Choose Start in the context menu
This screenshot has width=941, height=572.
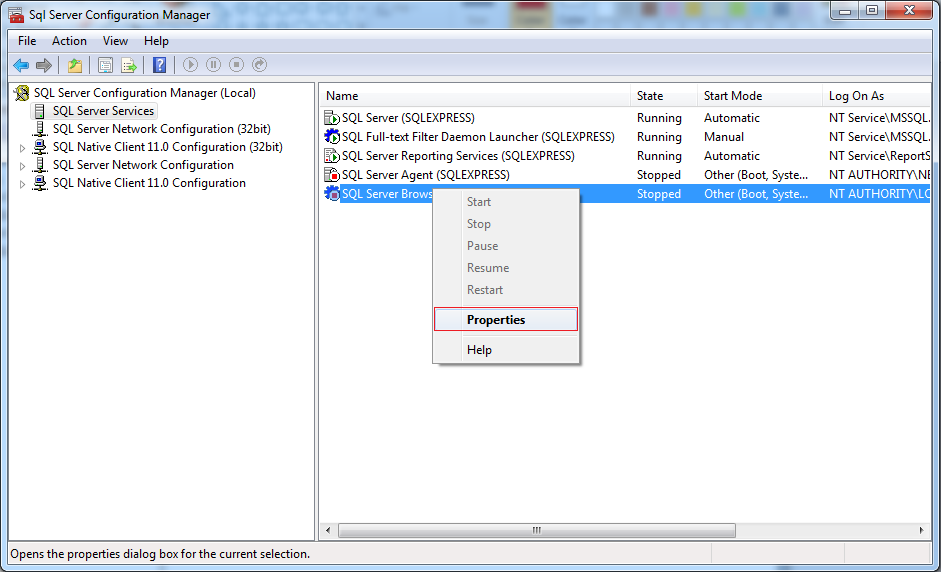click(506, 202)
